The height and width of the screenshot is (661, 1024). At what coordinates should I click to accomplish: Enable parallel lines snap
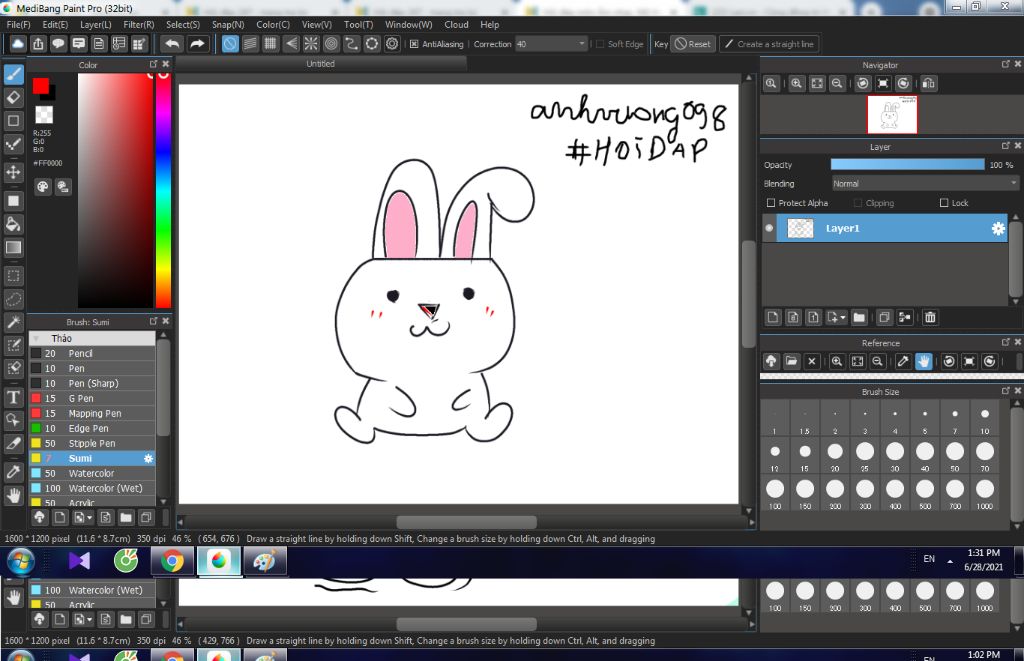(x=250, y=44)
